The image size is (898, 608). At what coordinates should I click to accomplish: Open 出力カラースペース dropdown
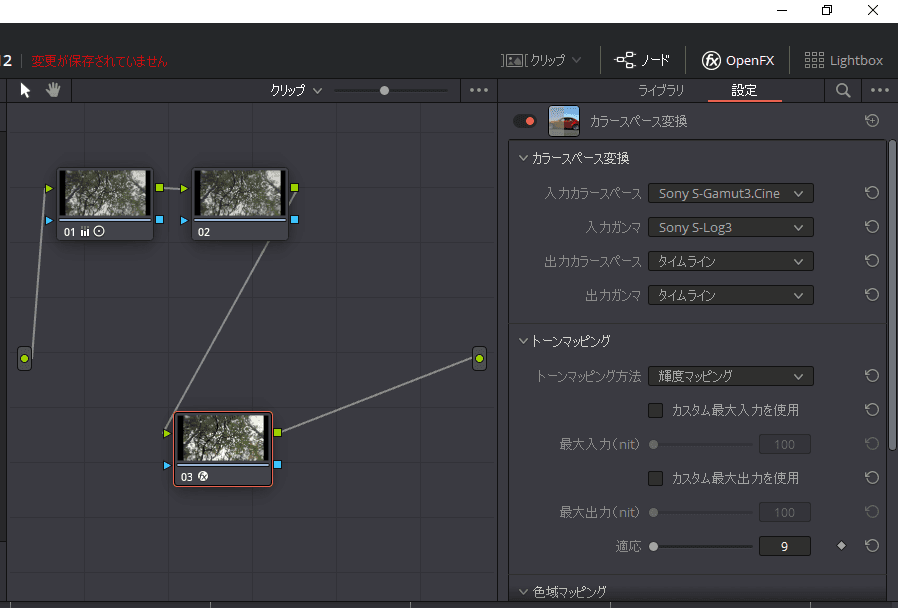tap(731, 262)
